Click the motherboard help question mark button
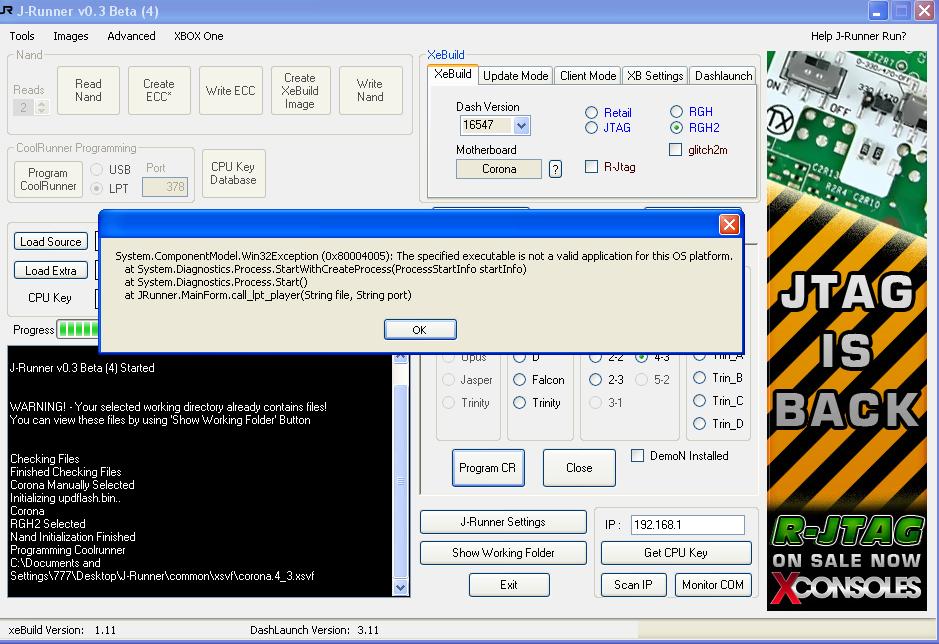The image size is (939, 644). 555,169
